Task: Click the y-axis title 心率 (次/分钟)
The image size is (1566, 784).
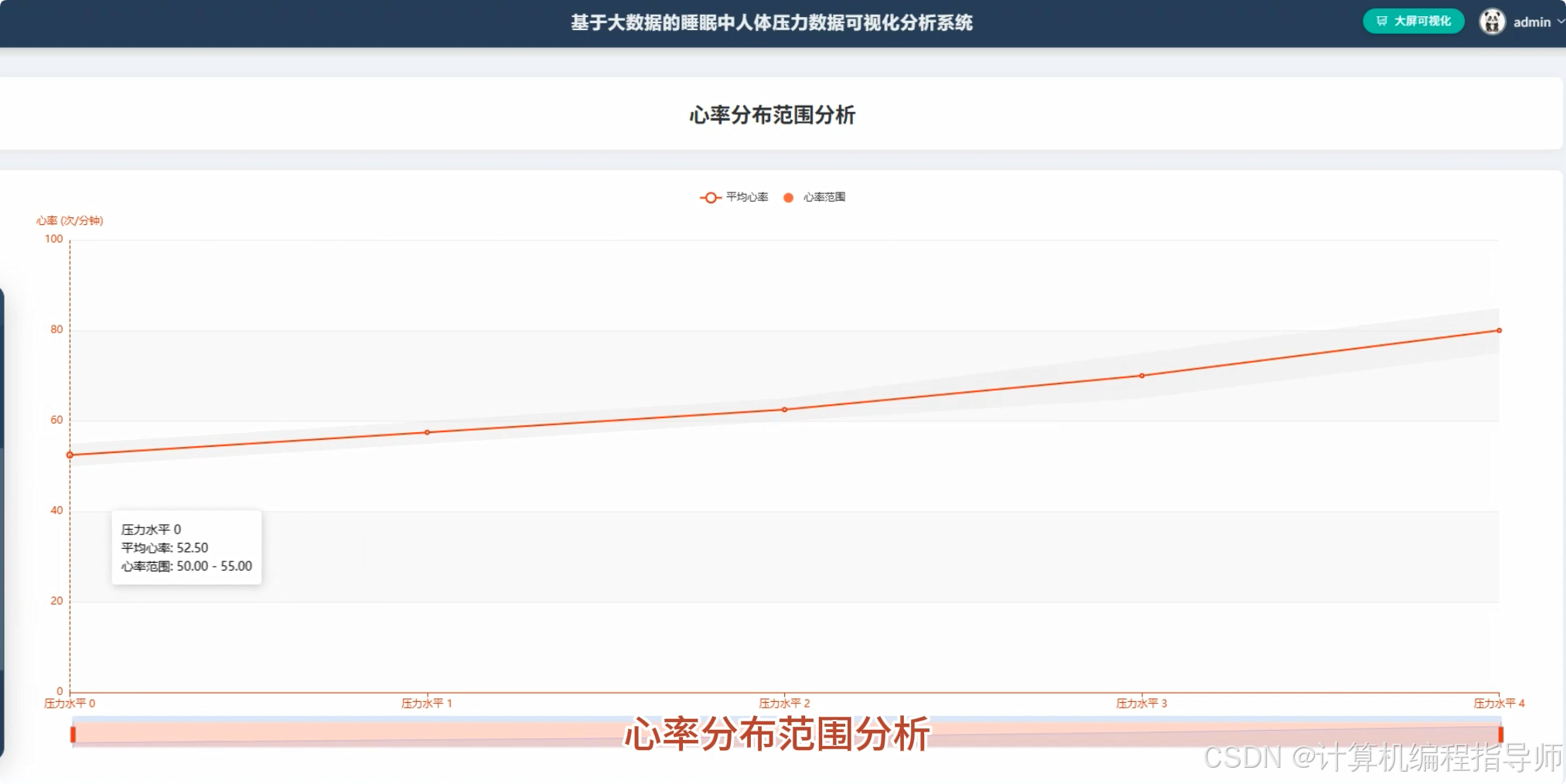Action: tap(70, 220)
